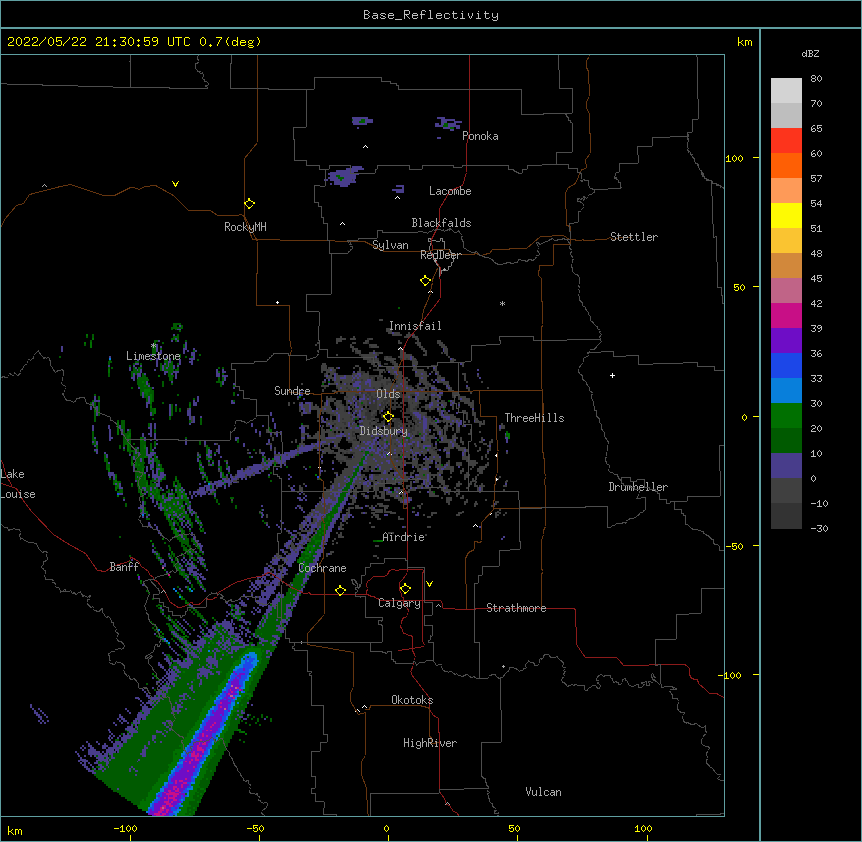862x842 pixels.
Task: Click the Stettler label
Action: tap(634, 237)
